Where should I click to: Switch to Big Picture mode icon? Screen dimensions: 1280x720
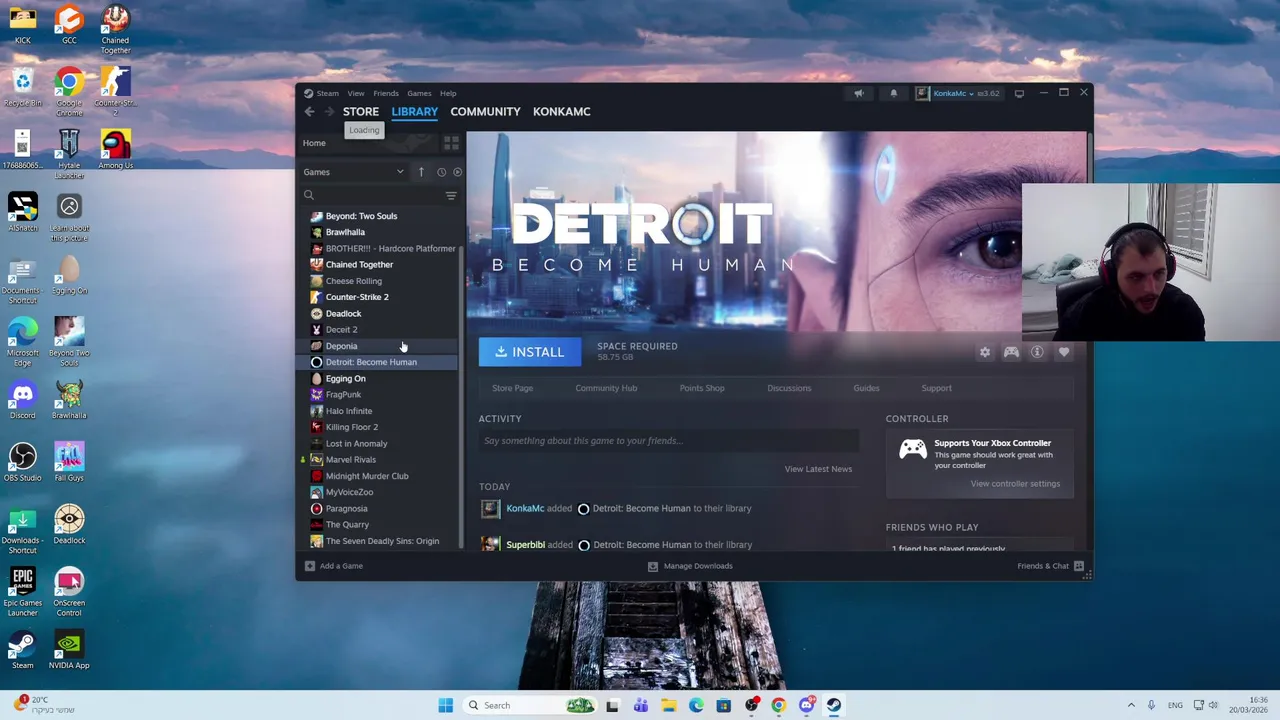tap(1019, 93)
